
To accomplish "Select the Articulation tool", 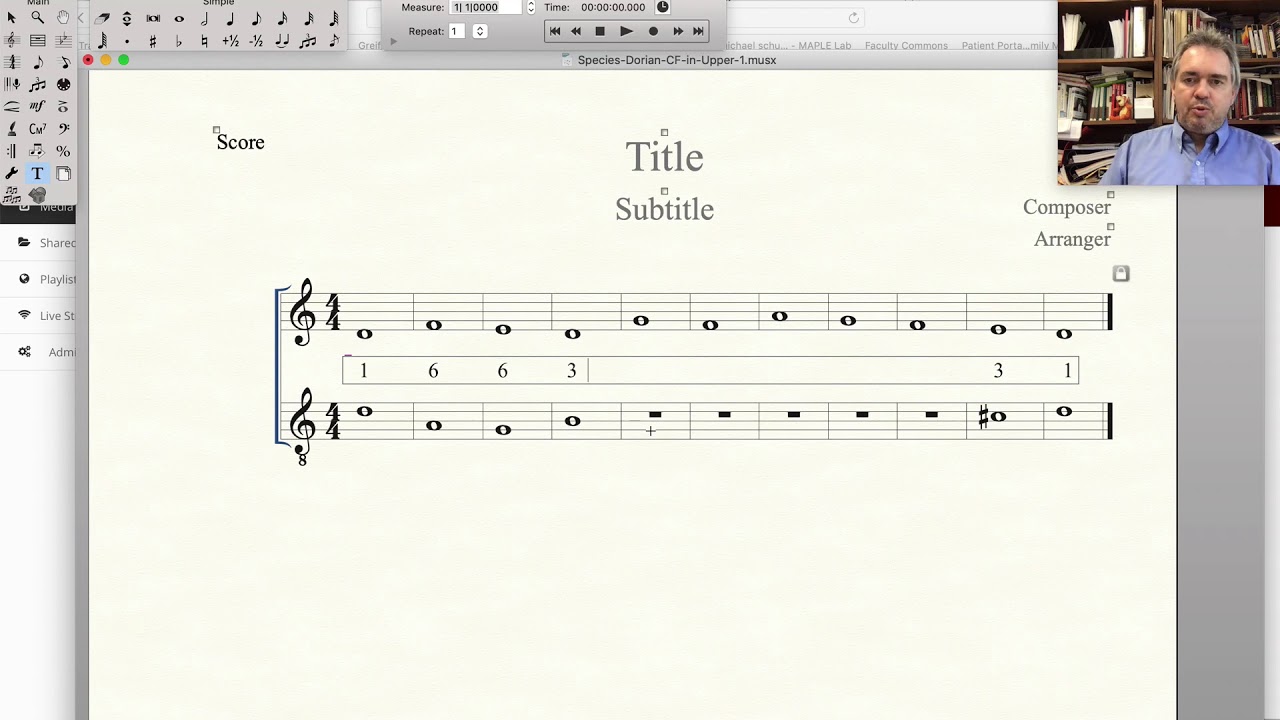I will point(63,106).
